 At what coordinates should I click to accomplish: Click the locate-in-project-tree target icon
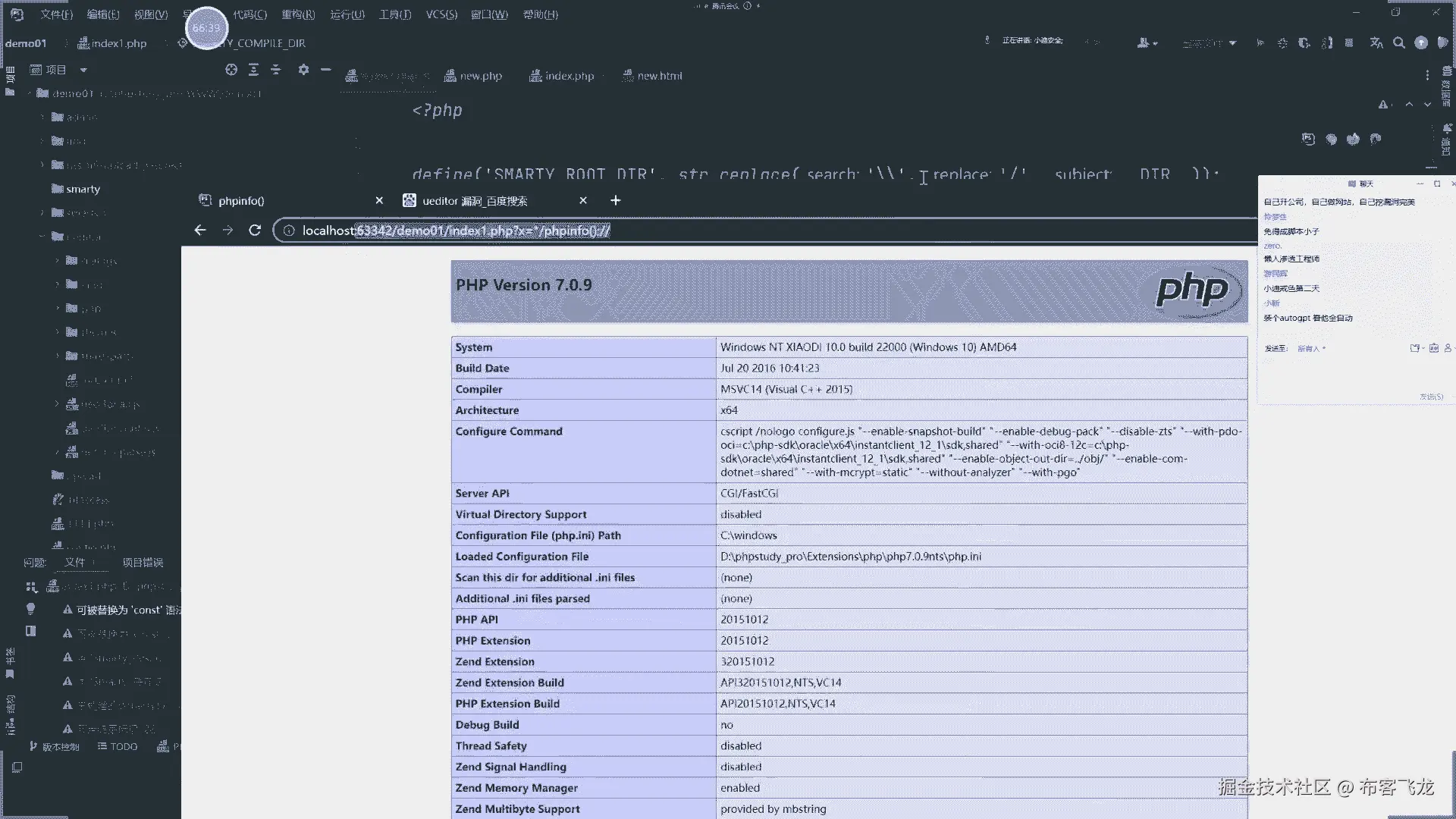(x=231, y=70)
